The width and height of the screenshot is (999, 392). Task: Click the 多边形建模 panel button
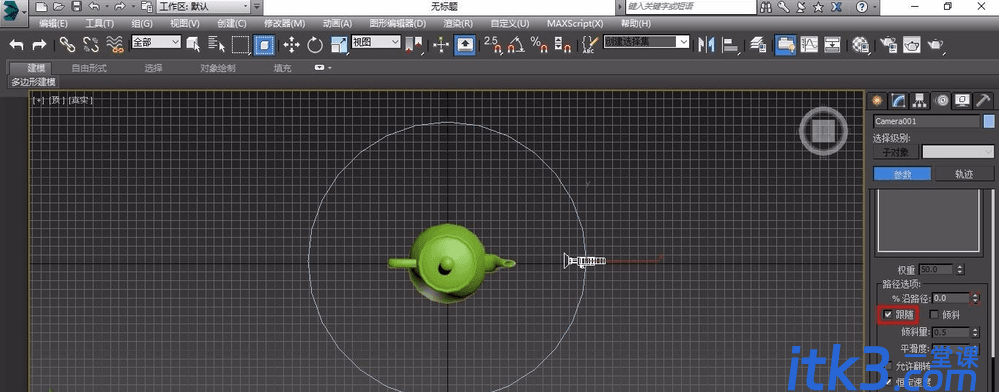(x=34, y=82)
